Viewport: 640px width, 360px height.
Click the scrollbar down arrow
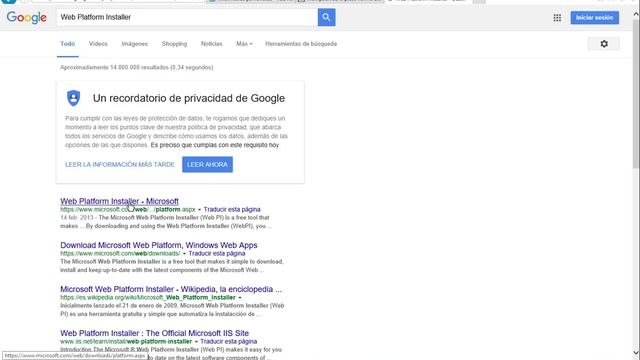pyautogui.click(x=636, y=353)
